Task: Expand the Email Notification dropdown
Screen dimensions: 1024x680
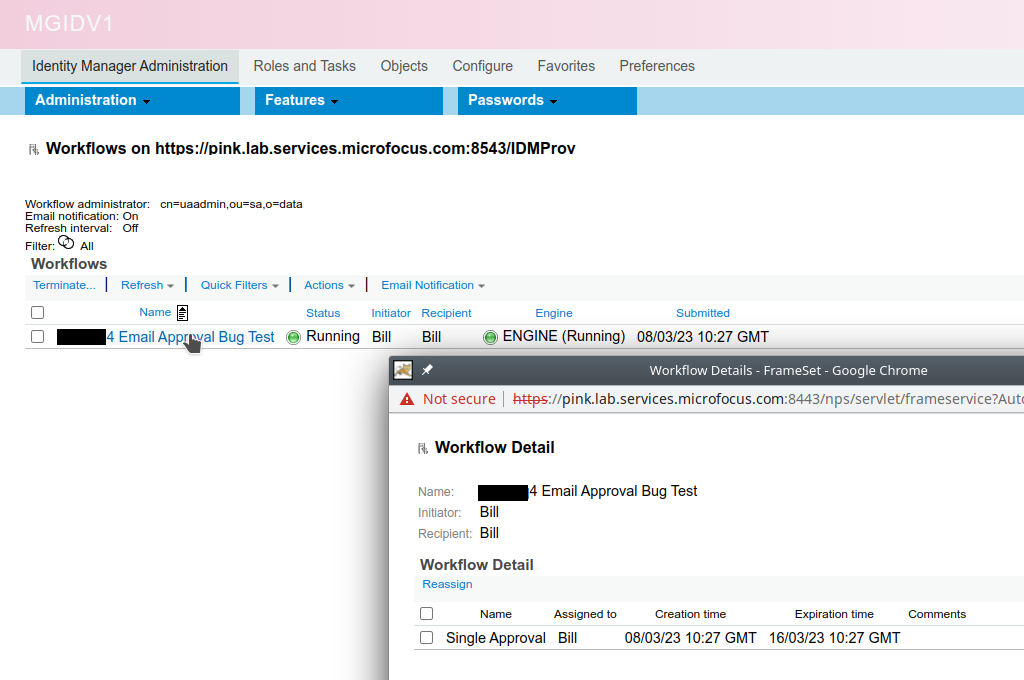Action: coord(432,285)
